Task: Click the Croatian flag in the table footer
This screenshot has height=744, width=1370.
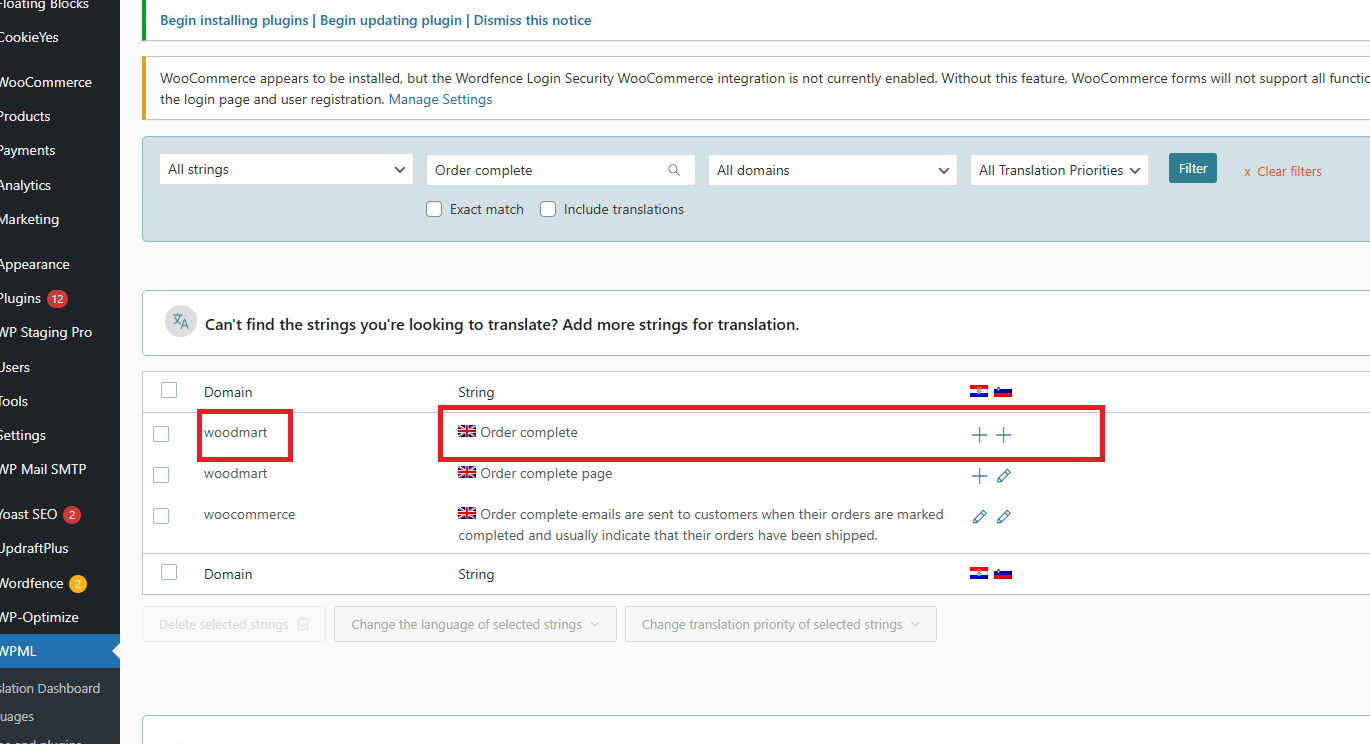Action: pyautogui.click(x=979, y=573)
